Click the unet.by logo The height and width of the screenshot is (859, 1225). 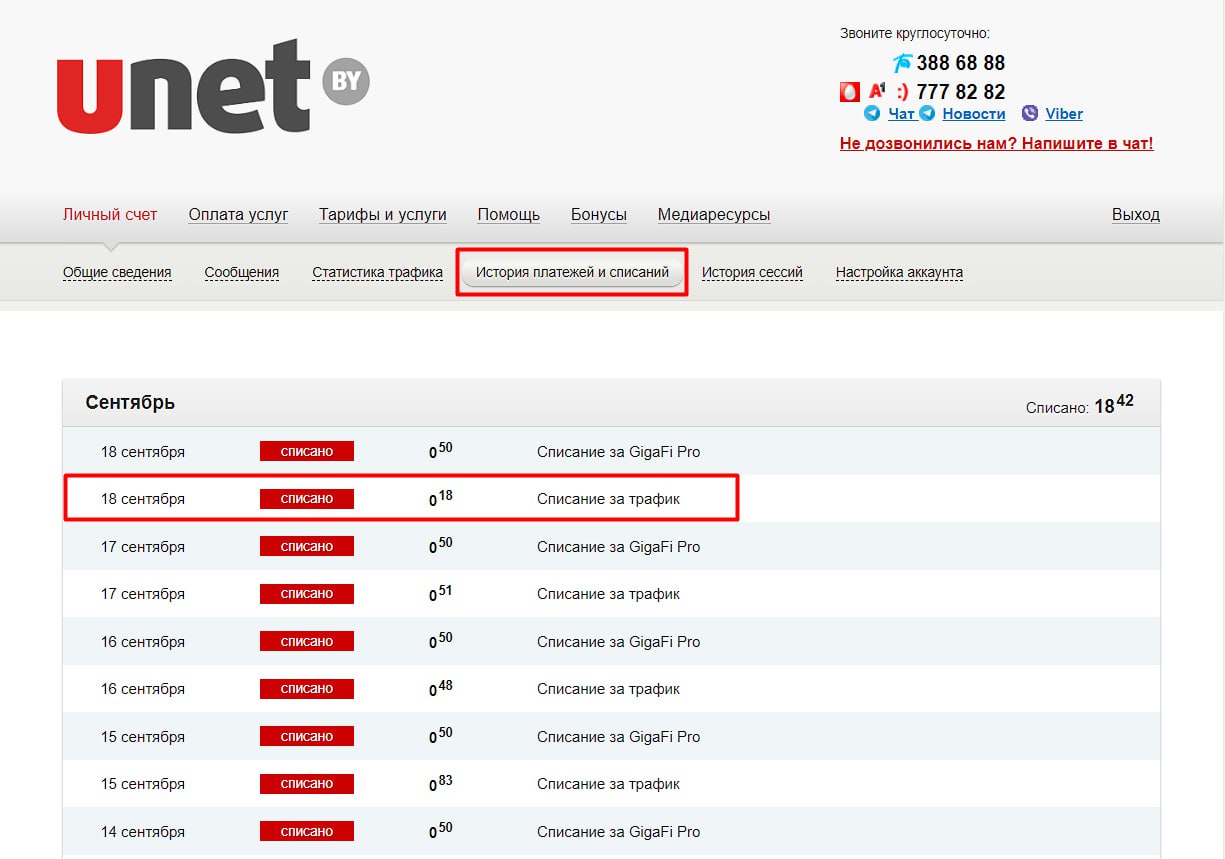(x=212, y=88)
